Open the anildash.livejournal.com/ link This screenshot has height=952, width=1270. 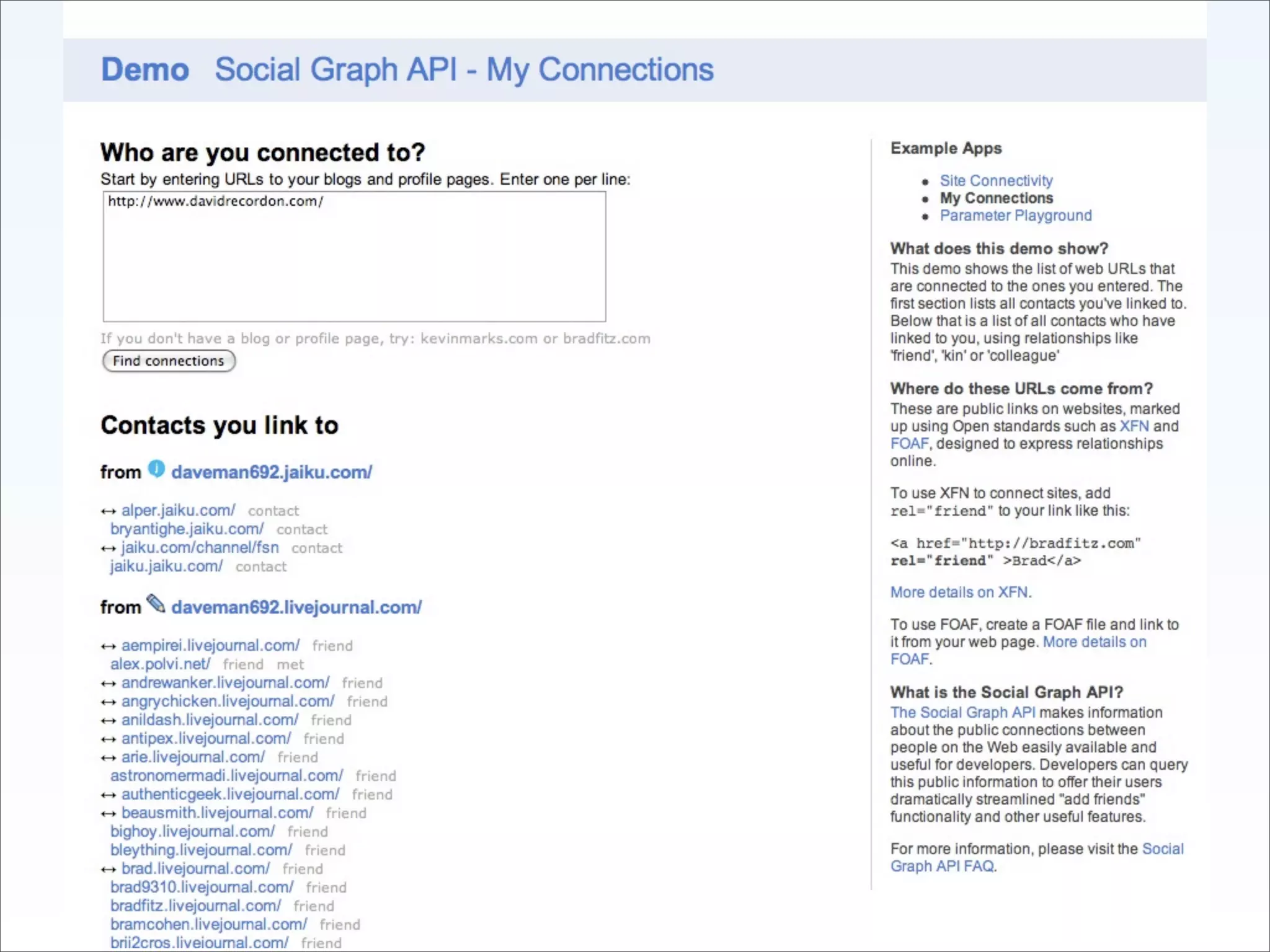coord(210,720)
